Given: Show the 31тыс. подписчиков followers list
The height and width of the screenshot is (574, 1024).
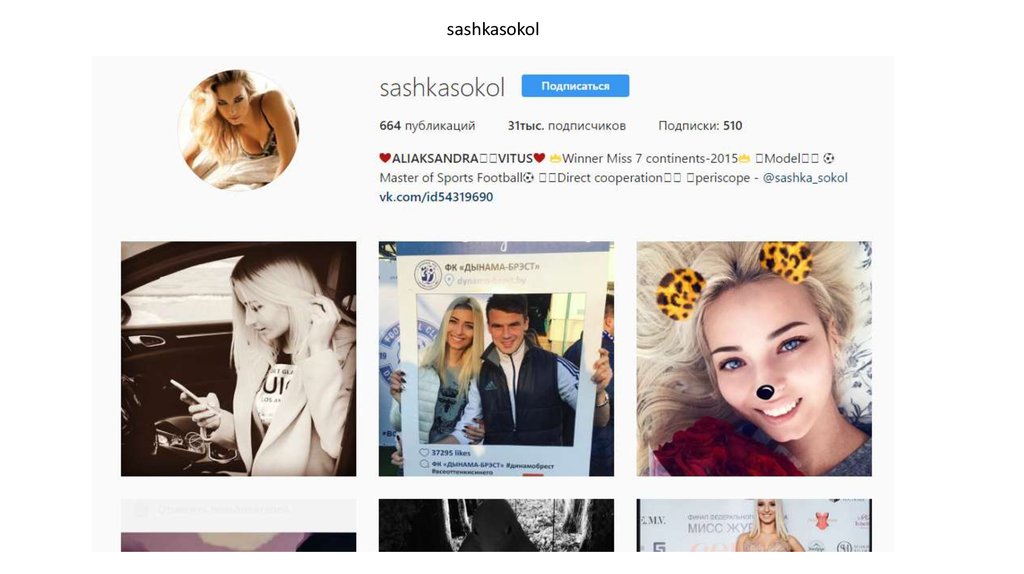Looking at the screenshot, I should (566, 125).
